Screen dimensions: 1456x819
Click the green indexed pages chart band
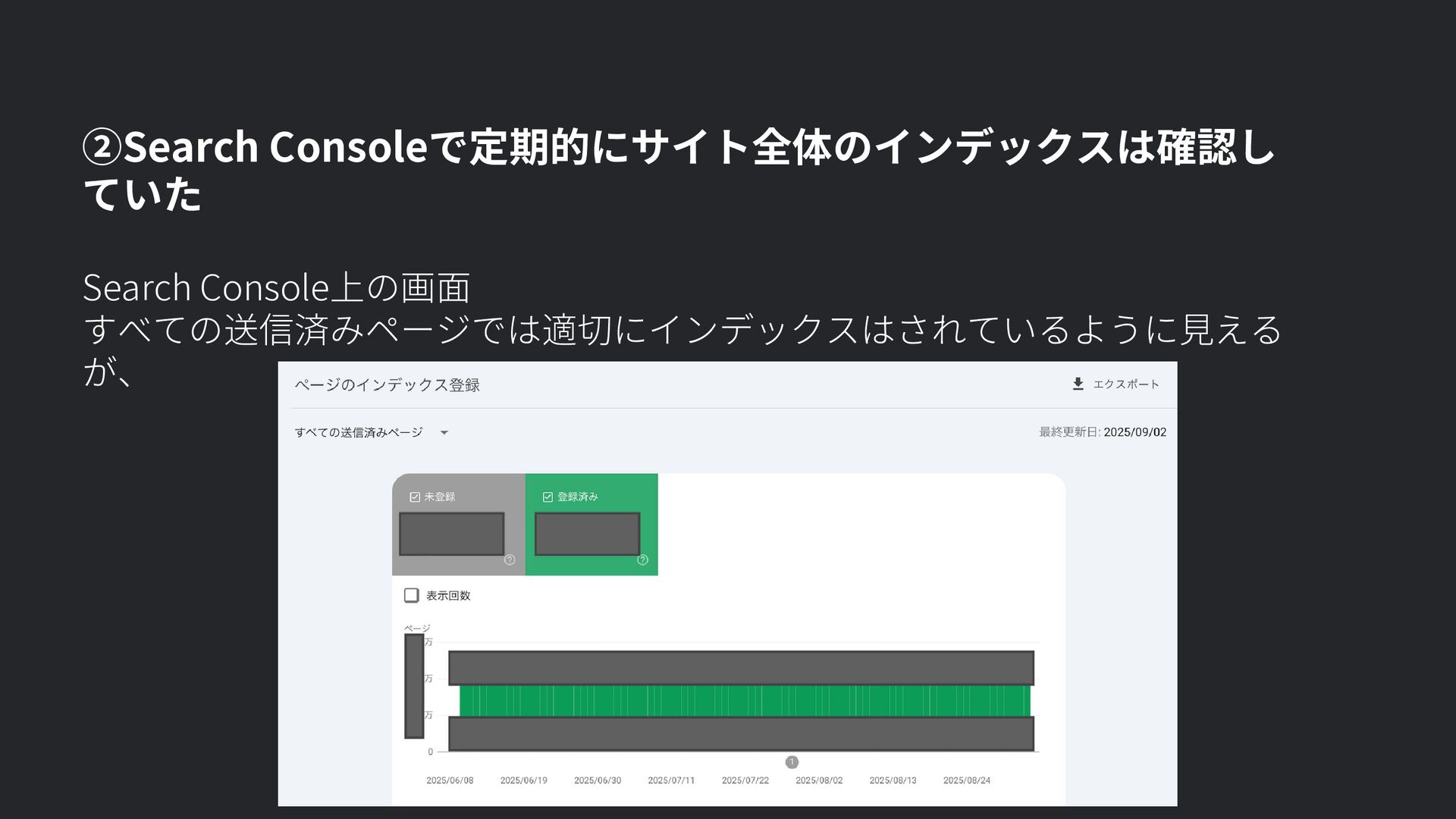click(745, 701)
